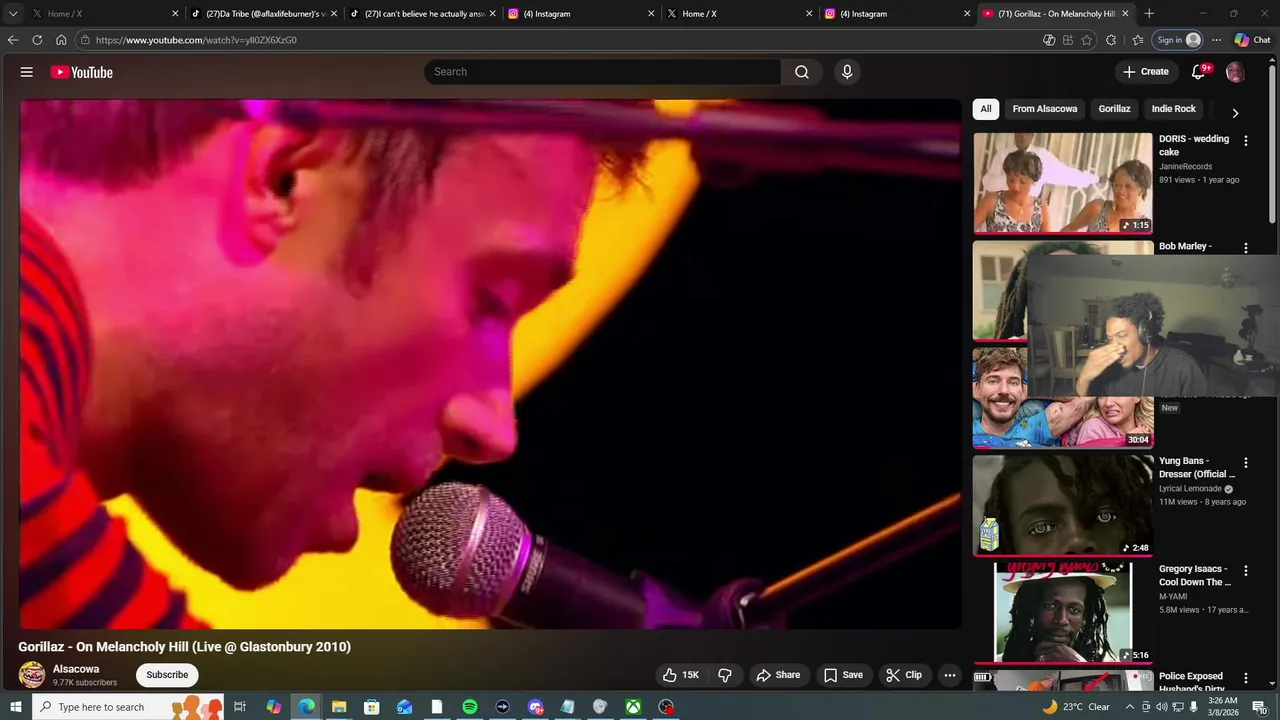Viewport: 1280px width, 720px height.
Task: Go to the YouTube home logo
Action: [81, 72]
